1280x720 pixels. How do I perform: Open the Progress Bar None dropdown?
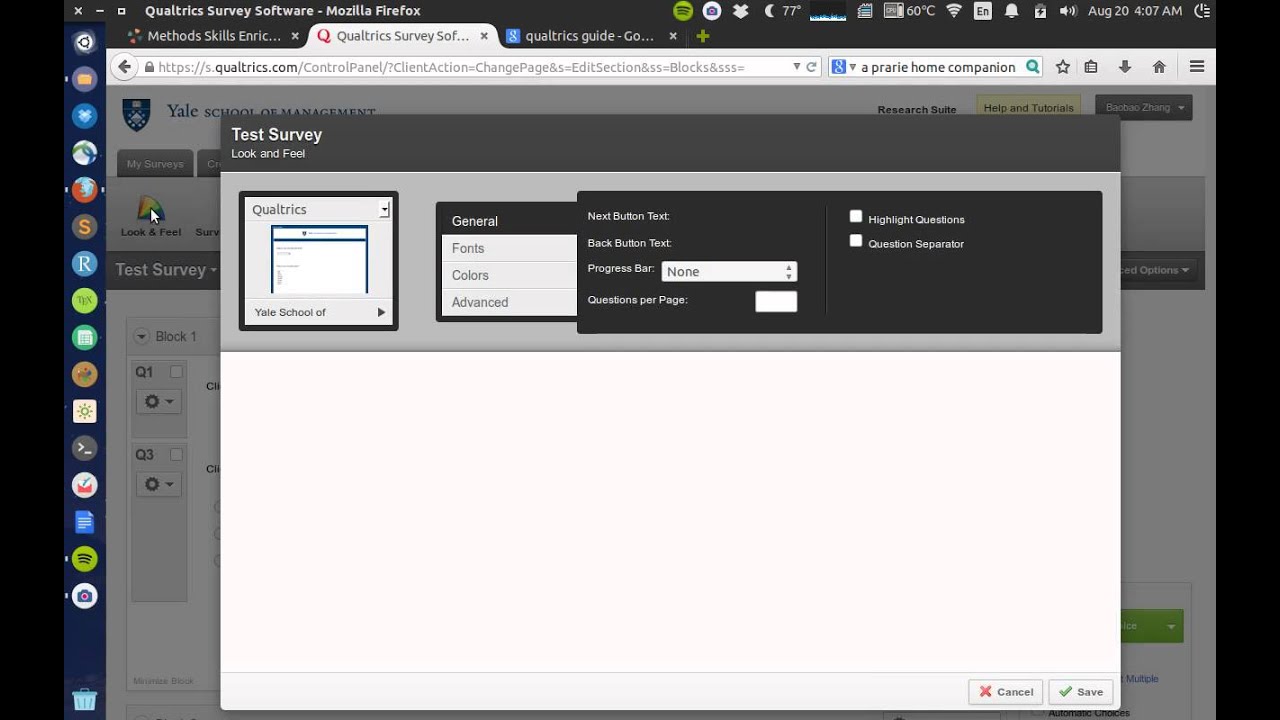click(x=729, y=271)
